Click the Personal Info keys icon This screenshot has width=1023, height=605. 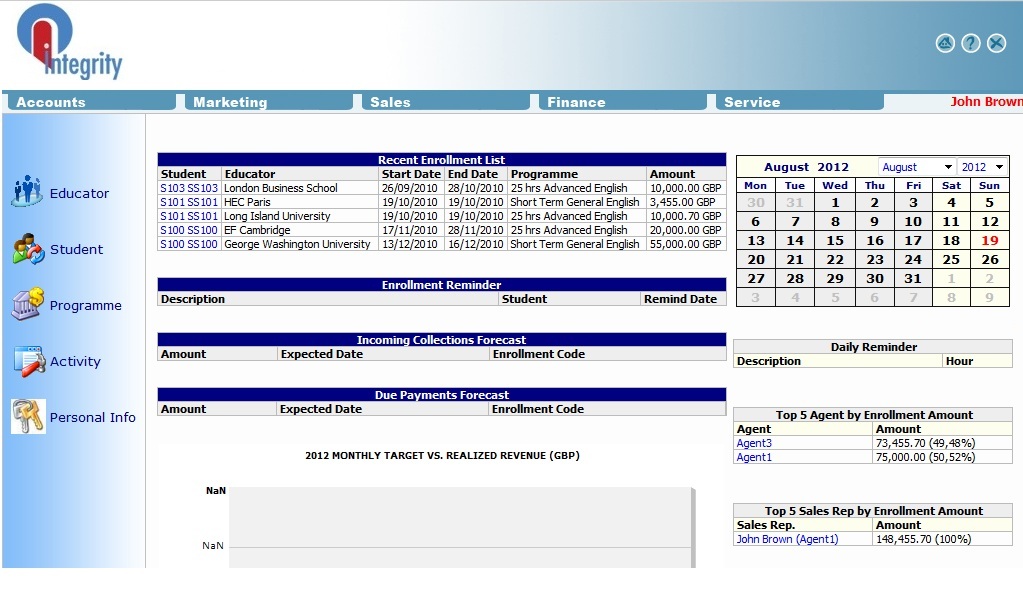point(28,416)
